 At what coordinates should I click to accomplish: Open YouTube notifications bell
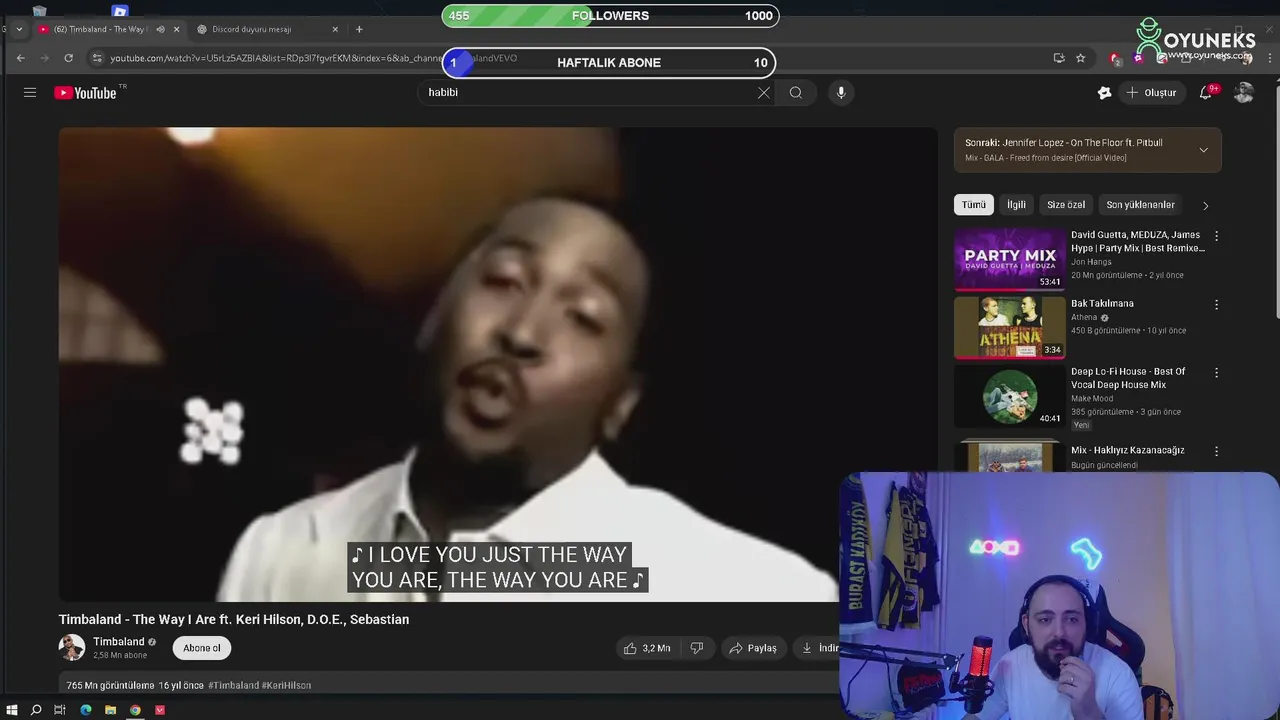point(1207,92)
